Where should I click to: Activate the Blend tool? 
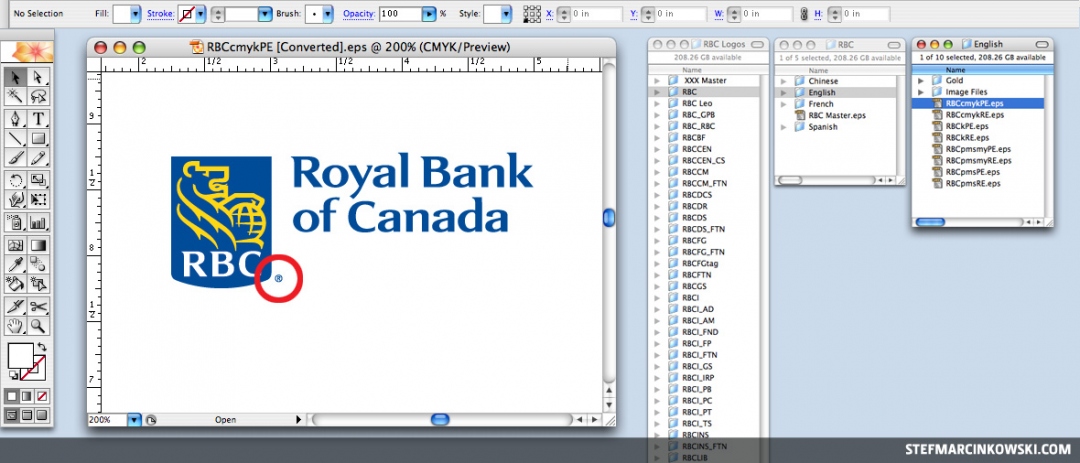point(39,264)
